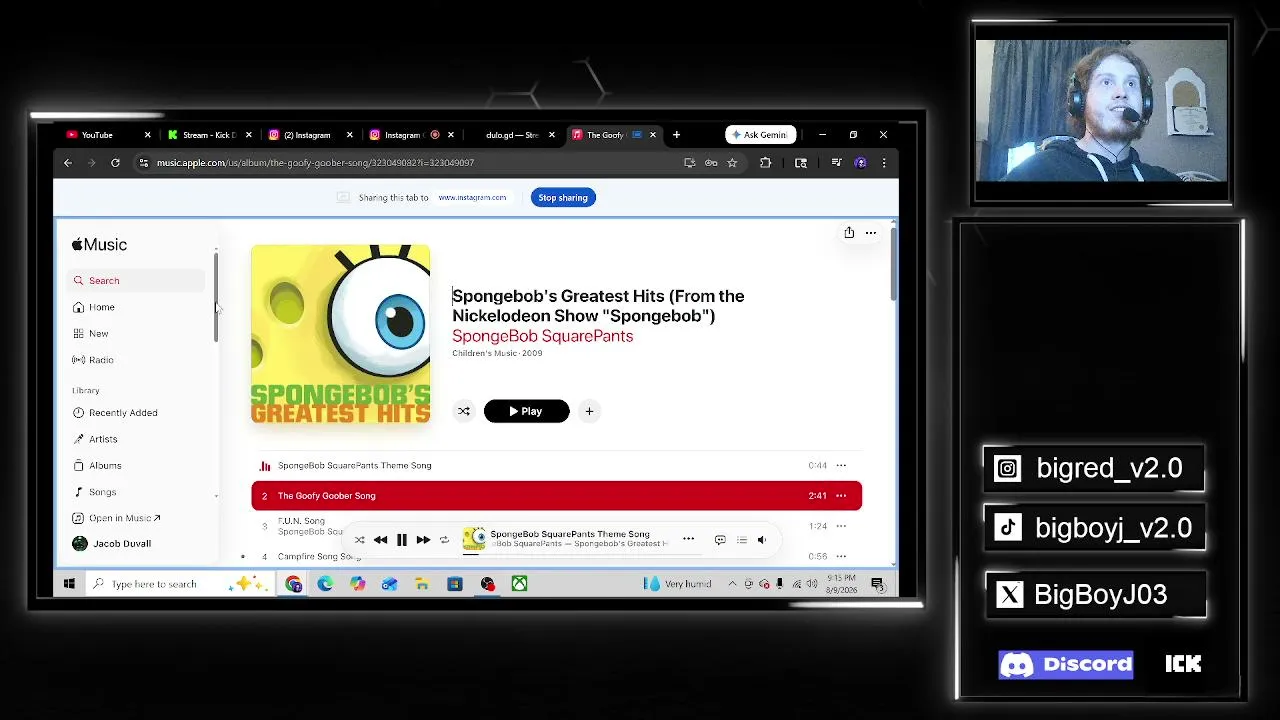Viewport: 1280px width, 720px height.
Task: Open more options for The Goofy Goober Song row
Action: 841,496
